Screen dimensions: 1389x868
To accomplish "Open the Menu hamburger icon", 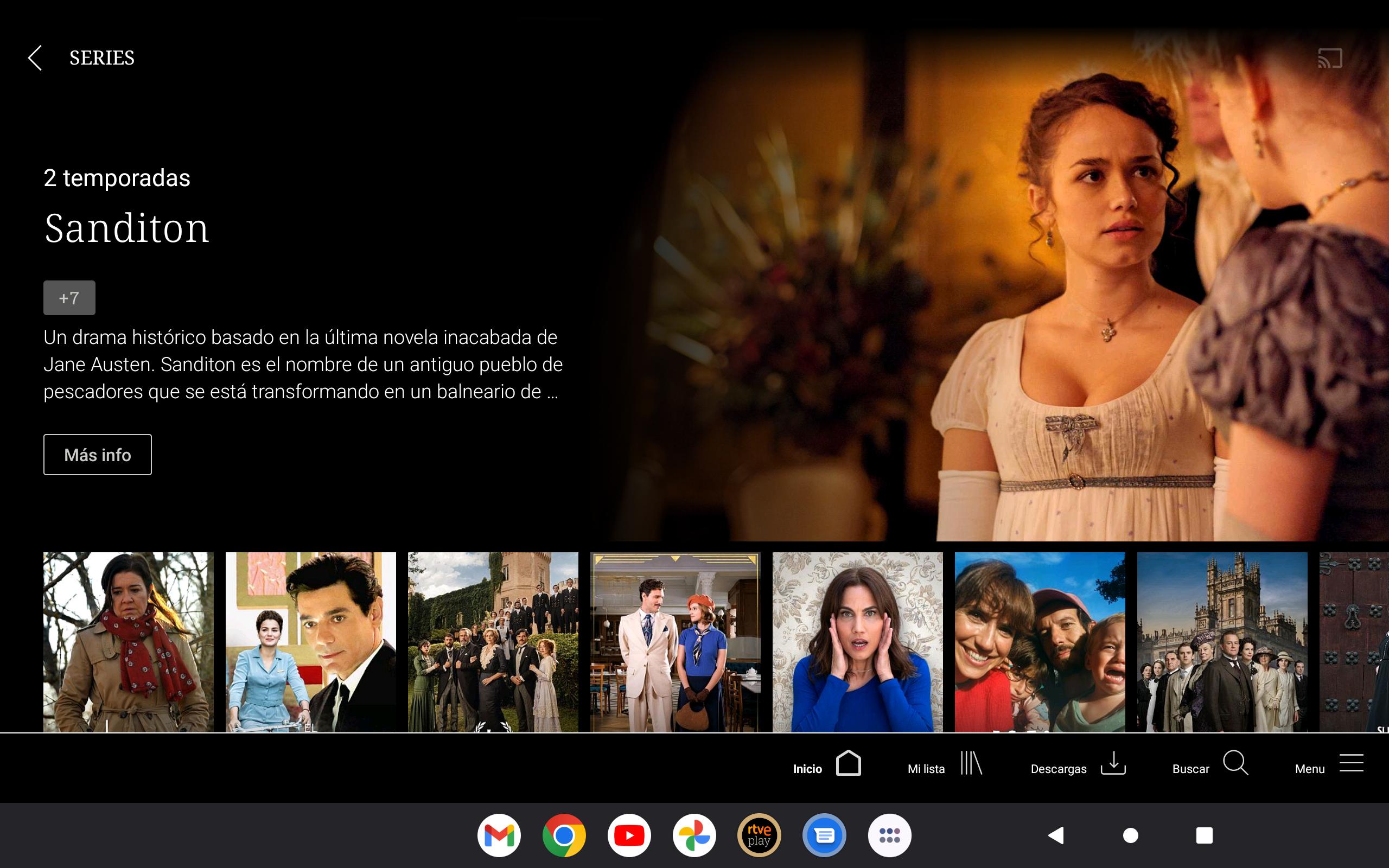I will click(1351, 763).
